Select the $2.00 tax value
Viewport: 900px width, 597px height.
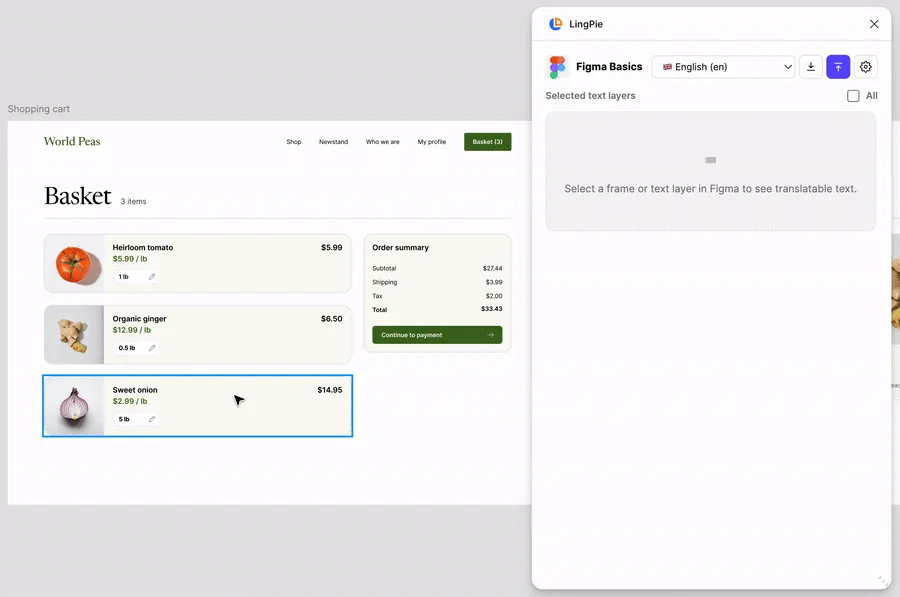coord(494,296)
